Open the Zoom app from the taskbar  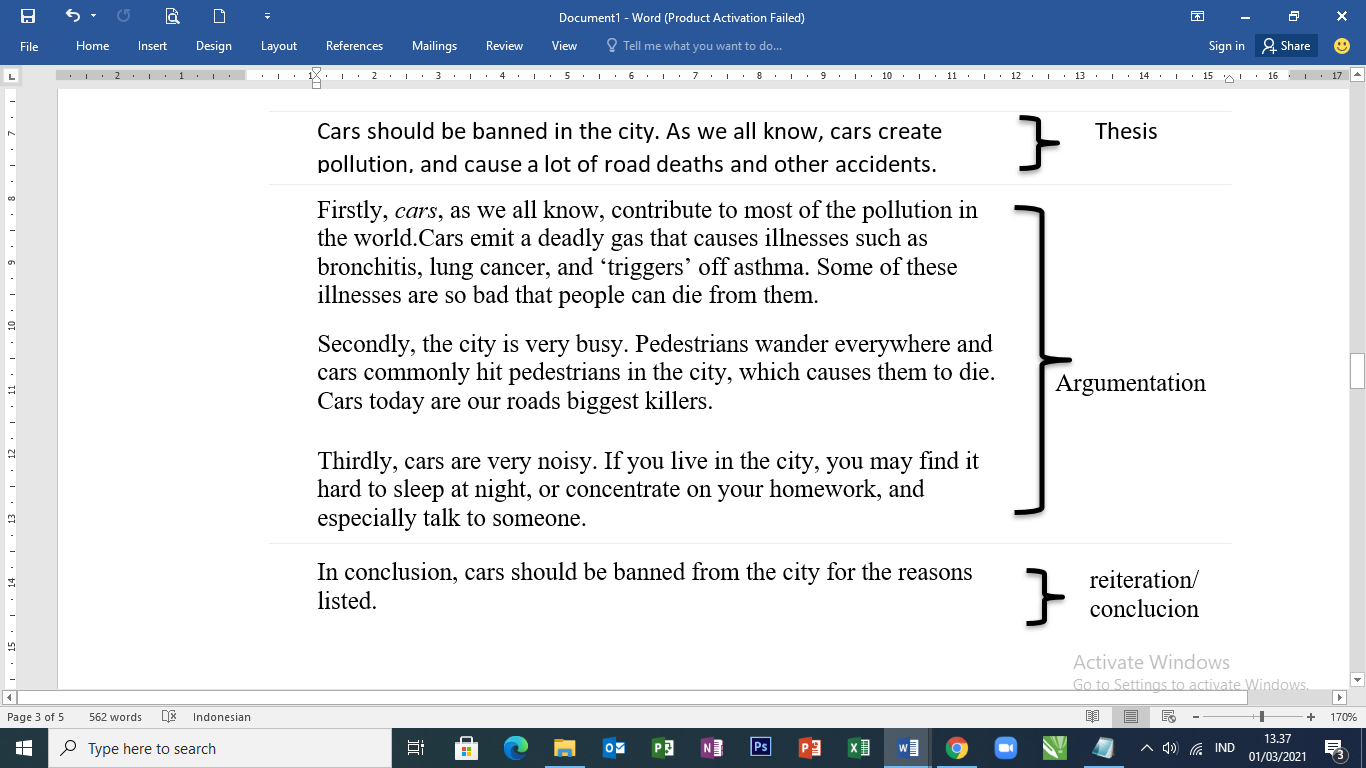[x=1005, y=748]
